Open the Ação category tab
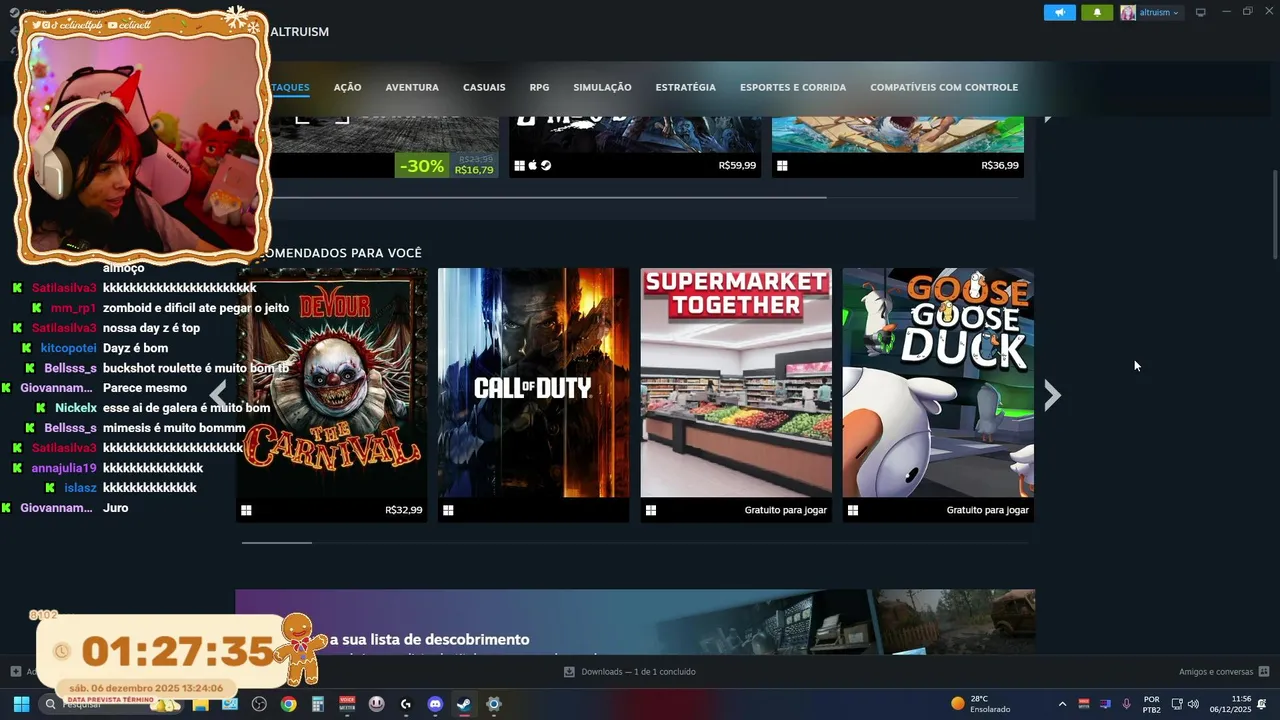 pos(347,87)
